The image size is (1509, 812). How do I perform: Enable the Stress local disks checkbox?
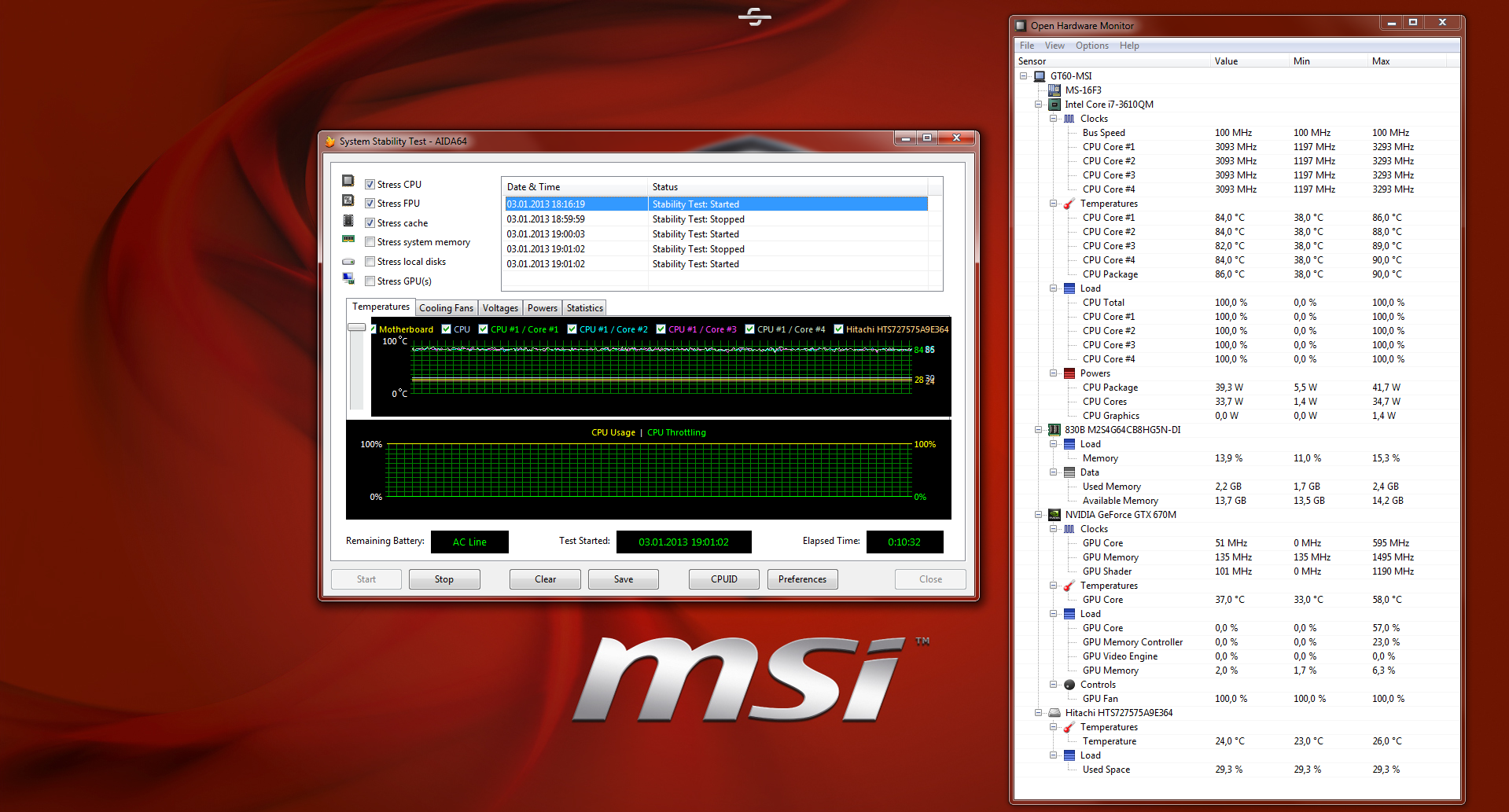tap(370, 262)
